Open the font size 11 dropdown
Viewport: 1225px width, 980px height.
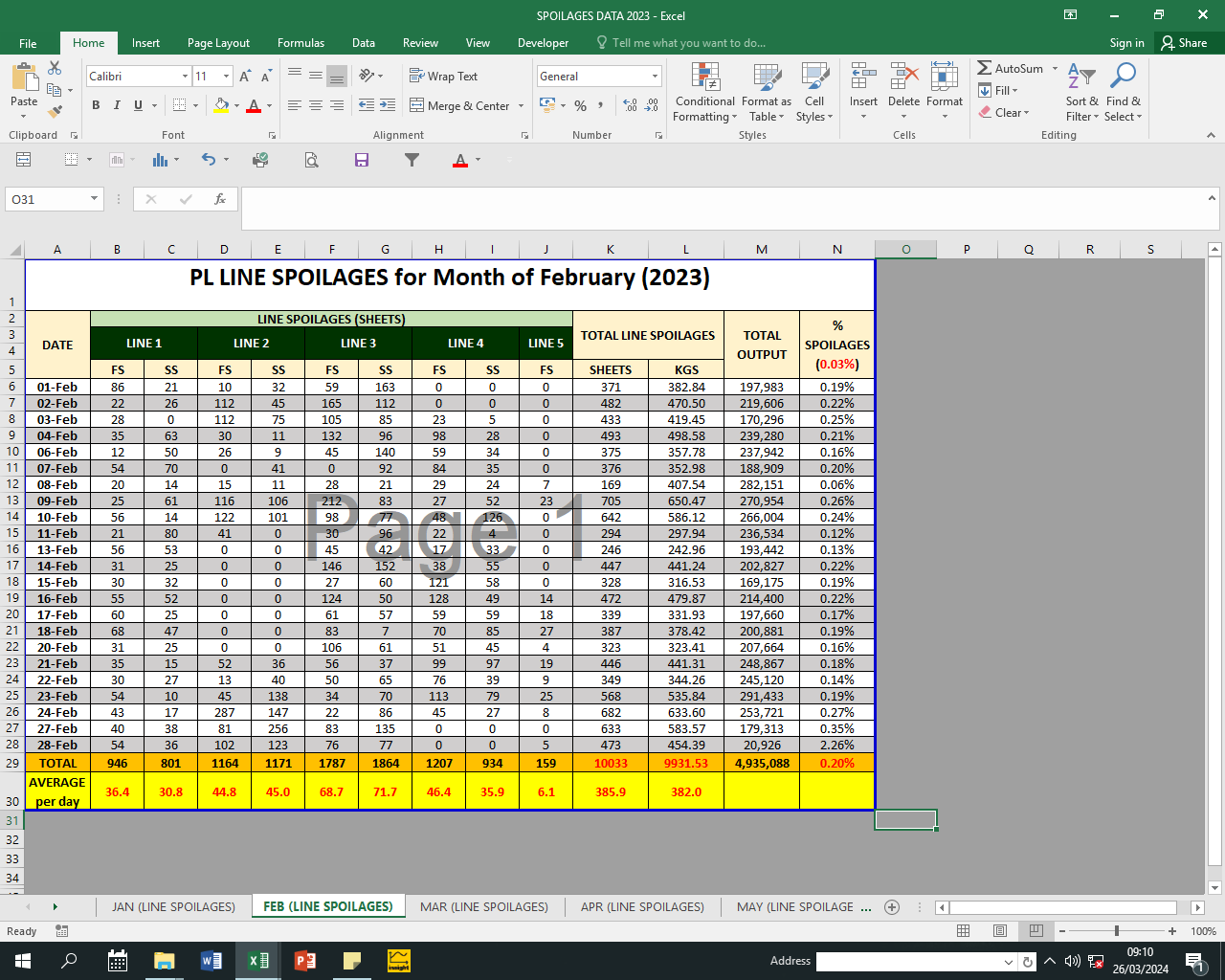pos(226,76)
